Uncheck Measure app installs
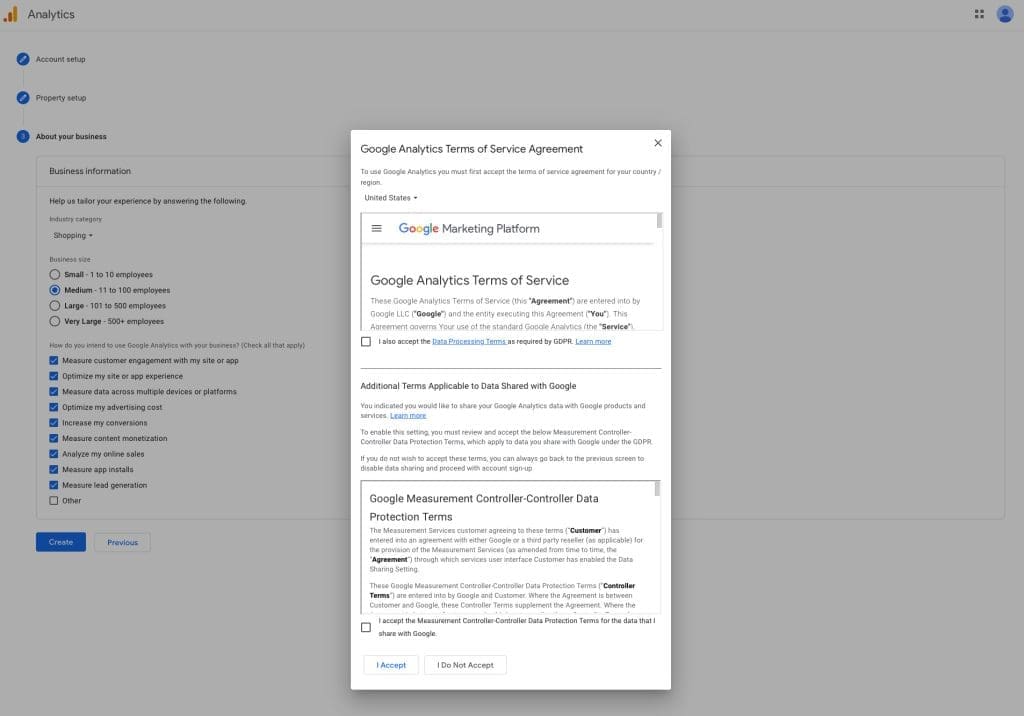This screenshot has width=1024, height=716. 54,469
